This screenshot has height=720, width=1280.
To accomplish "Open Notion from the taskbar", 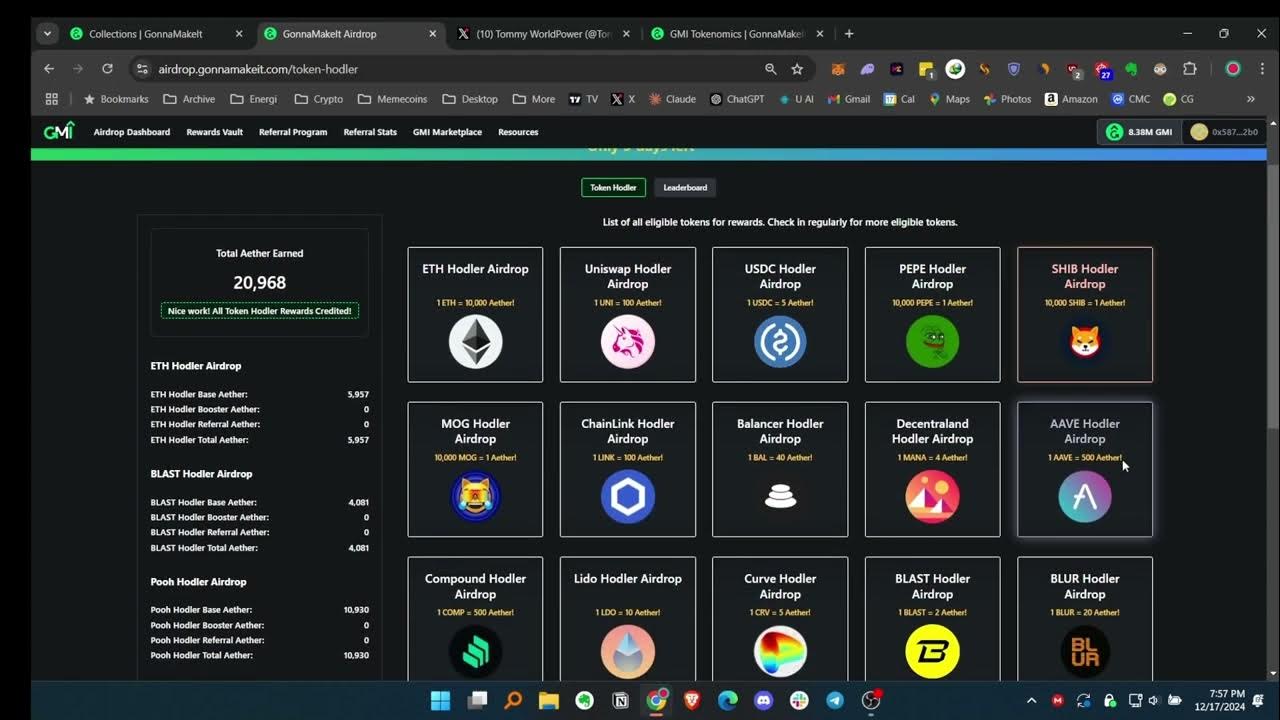I will pyautogui.click(x=621, y=700).
